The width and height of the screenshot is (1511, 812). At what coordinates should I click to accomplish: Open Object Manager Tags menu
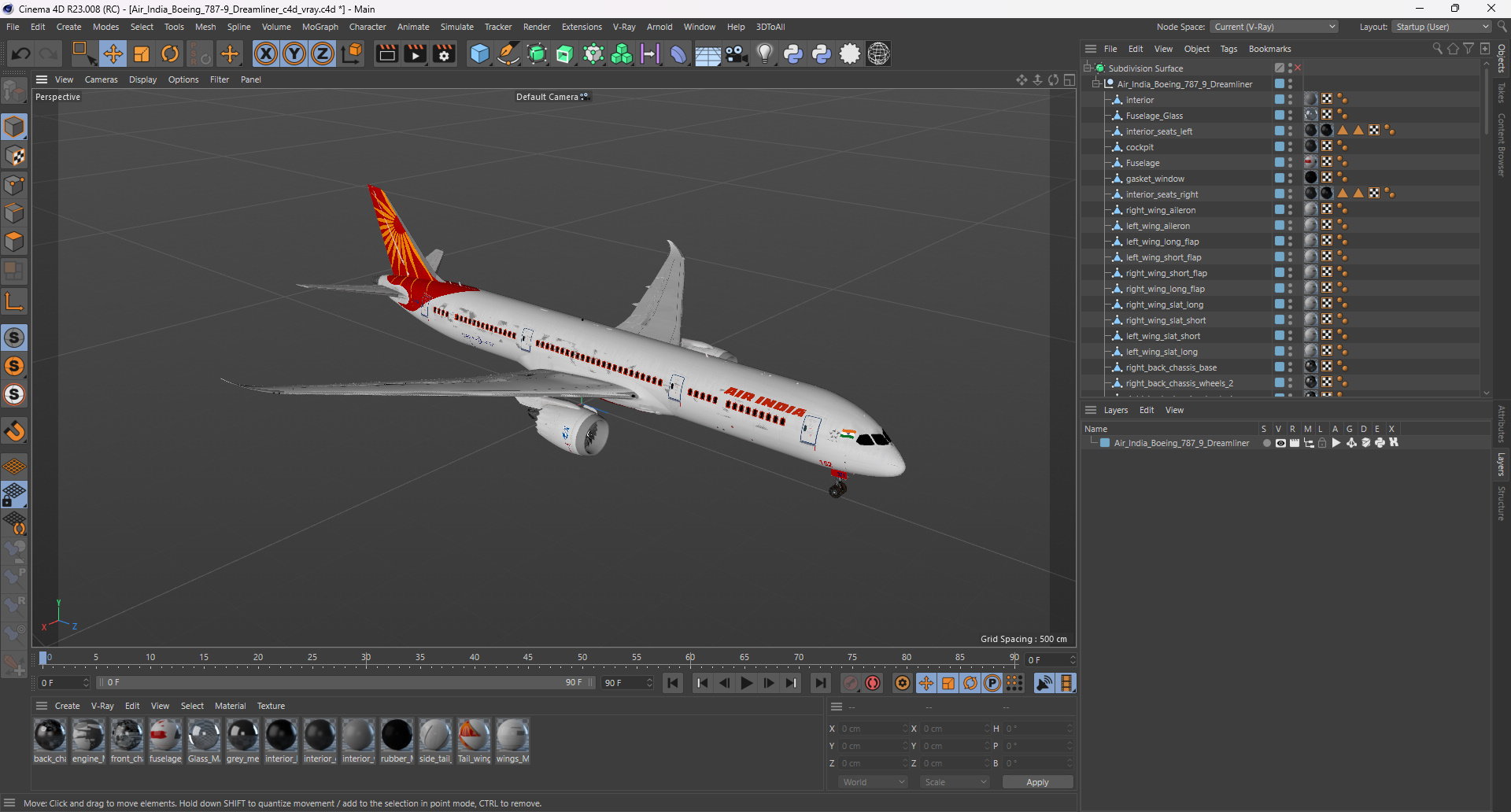[1228, 49]
